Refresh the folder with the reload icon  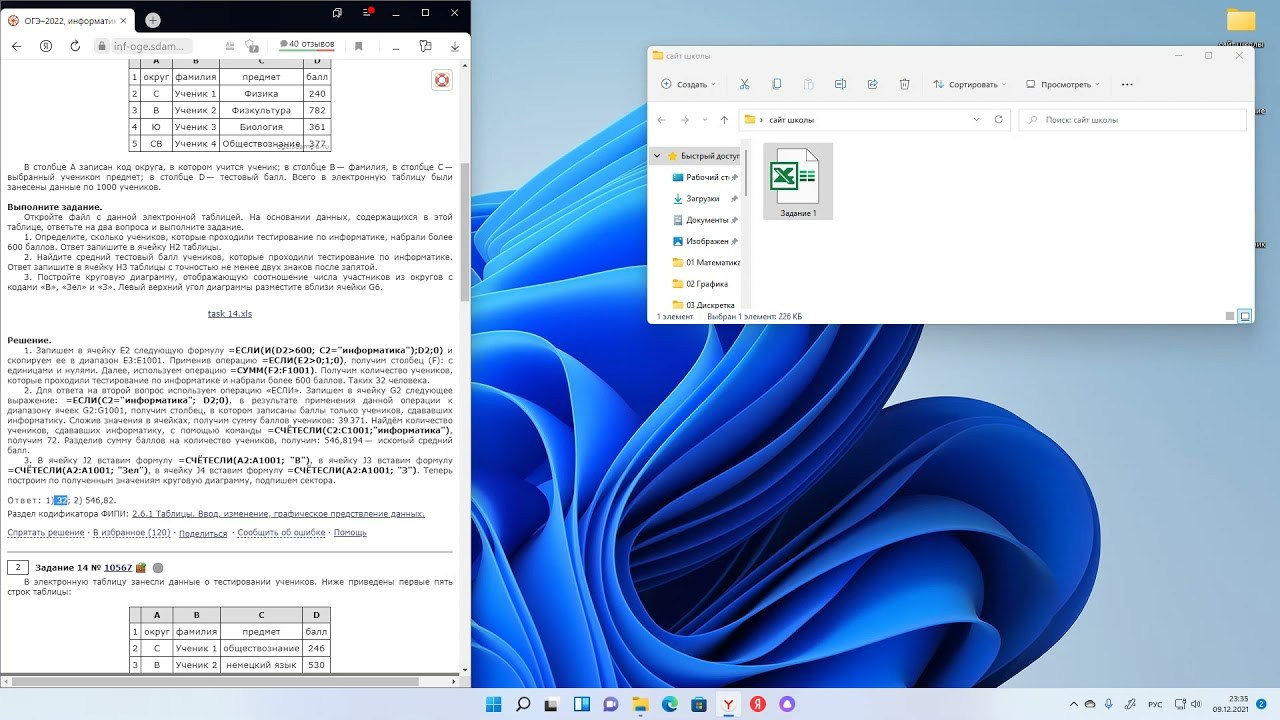998,120
